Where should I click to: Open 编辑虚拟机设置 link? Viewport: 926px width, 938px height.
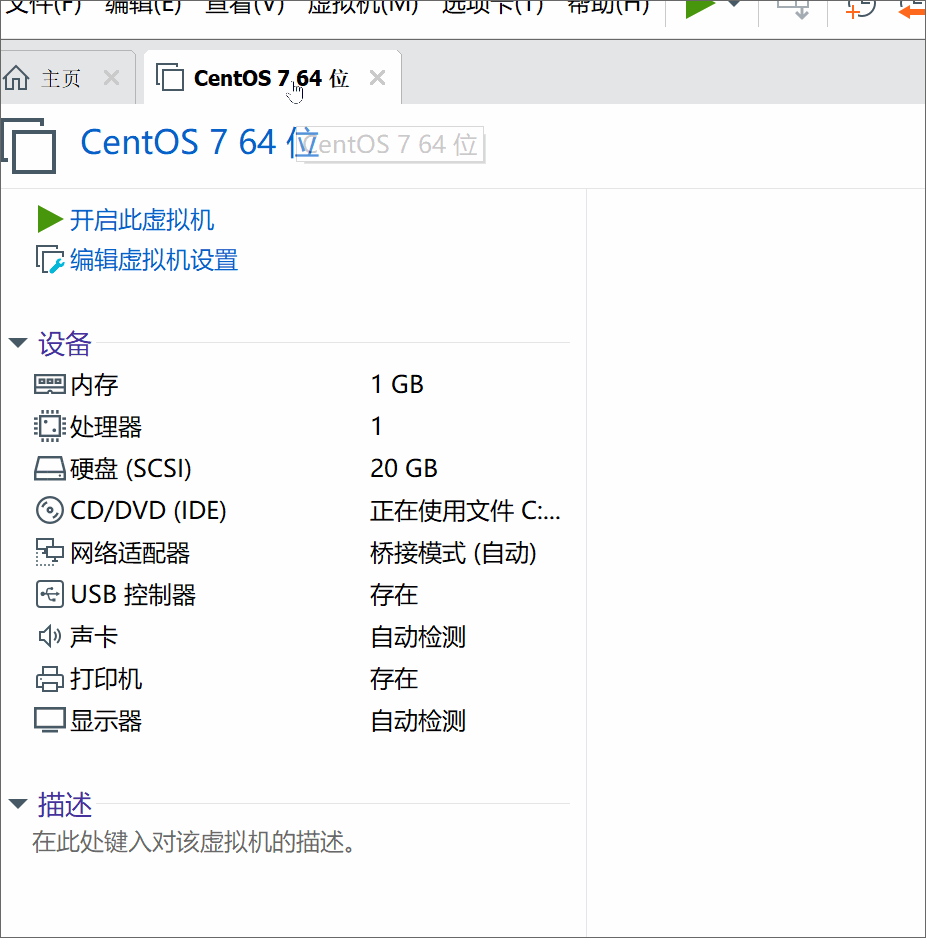pos(154,260)
